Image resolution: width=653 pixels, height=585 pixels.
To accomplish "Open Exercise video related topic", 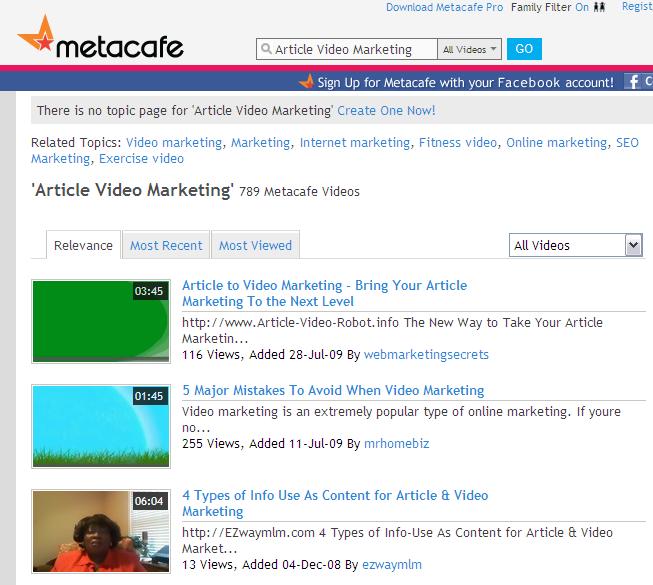I will tap(141, 159).
